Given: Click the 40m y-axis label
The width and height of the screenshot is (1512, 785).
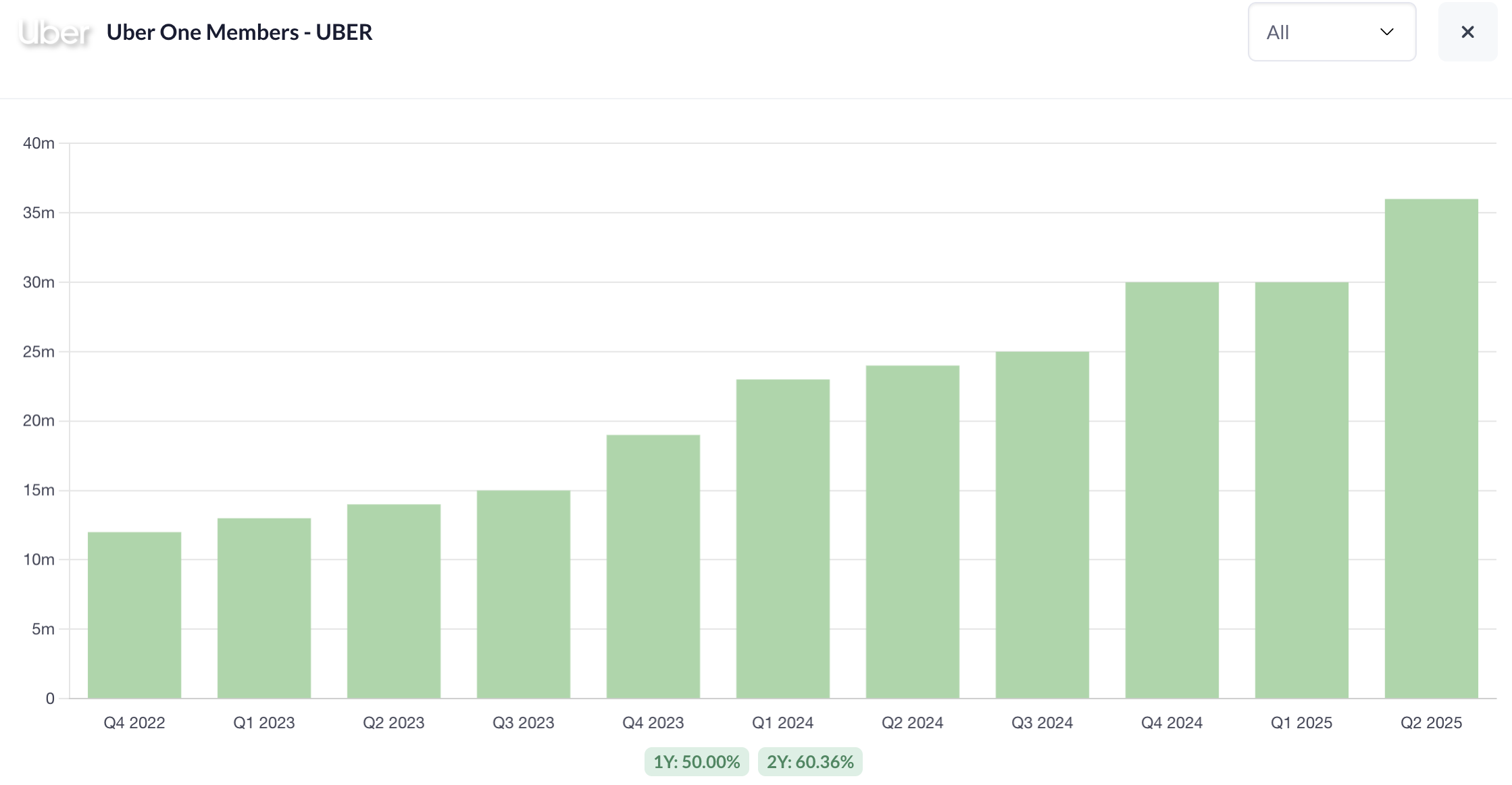Looking at the screenshot, I should 39,143.
